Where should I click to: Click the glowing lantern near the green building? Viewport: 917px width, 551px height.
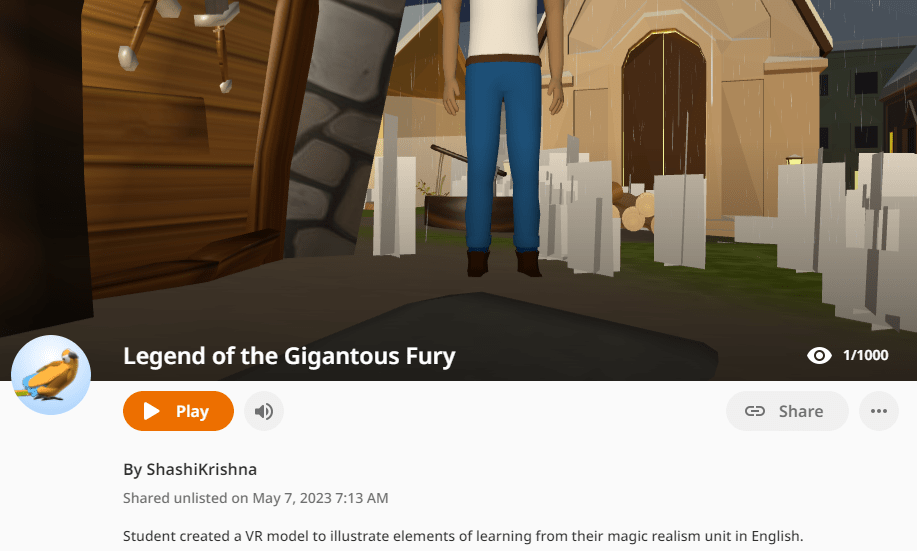tap(794, 159)
